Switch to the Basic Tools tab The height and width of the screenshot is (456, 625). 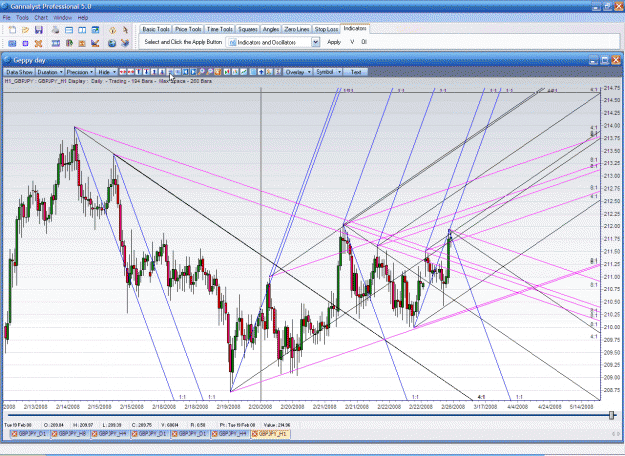tap(156, 29)
